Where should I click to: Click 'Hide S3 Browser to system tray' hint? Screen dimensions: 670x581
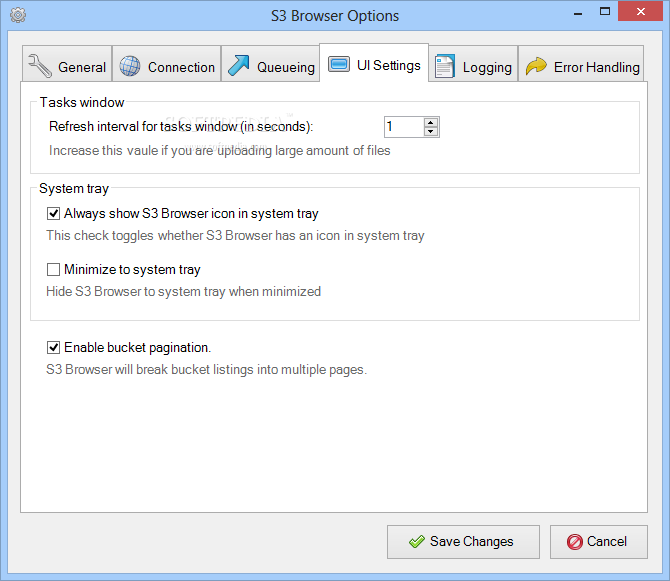pos(183,292)
